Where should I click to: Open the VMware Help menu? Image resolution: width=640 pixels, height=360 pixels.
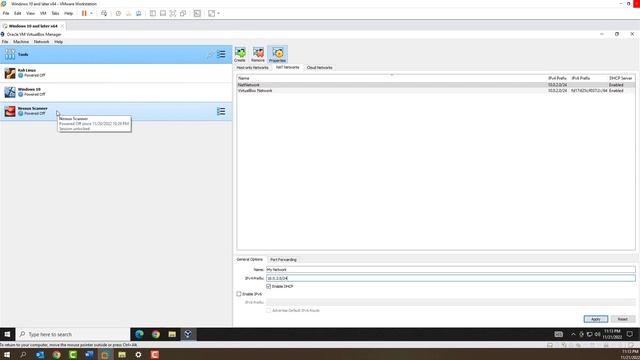pos(69,13)
